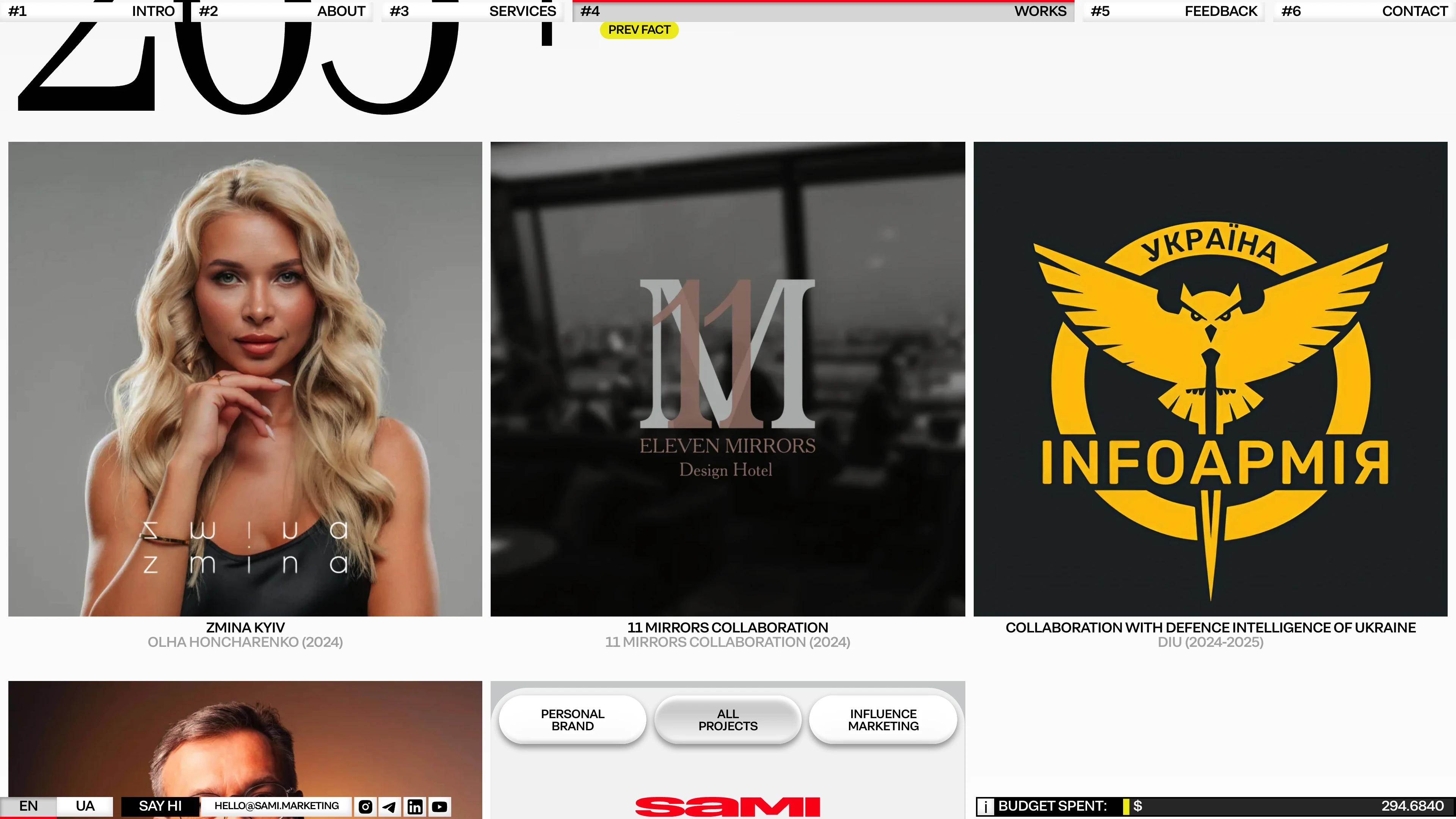The height and width of the screenshot is (819, 1456).
Task: Click the info icon next to Budget Spent
Action: (x=986, y=806)
